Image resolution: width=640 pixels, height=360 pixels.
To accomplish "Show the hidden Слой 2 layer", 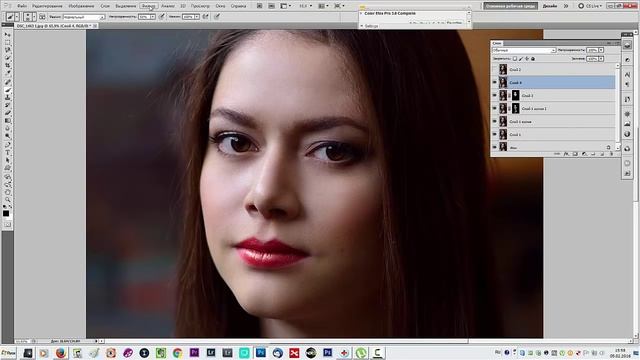I will (x=494, y=70).
